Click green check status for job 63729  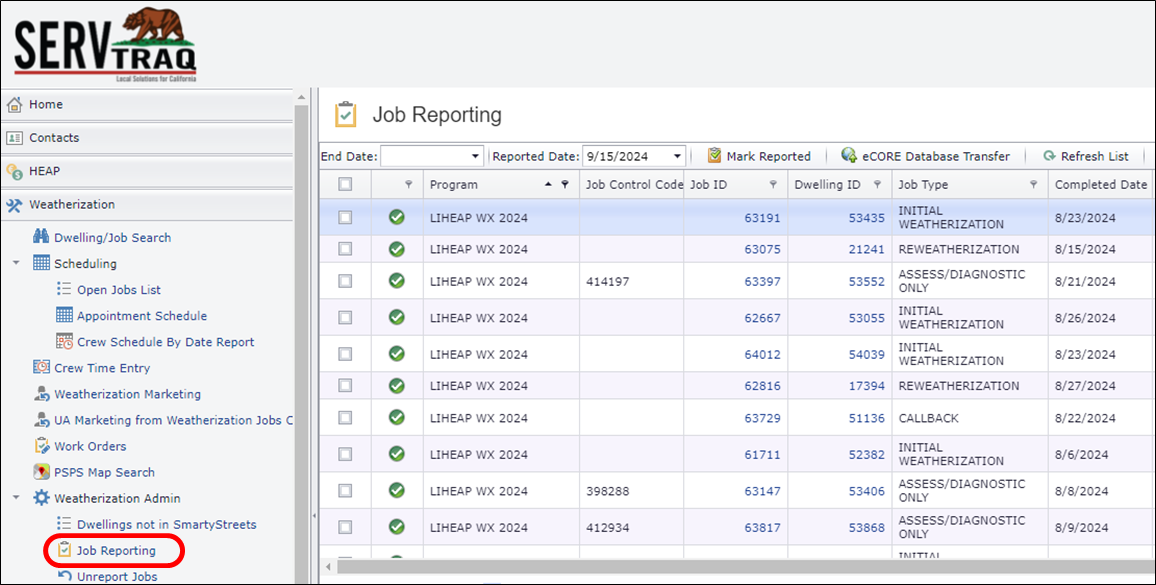point(397,418)
